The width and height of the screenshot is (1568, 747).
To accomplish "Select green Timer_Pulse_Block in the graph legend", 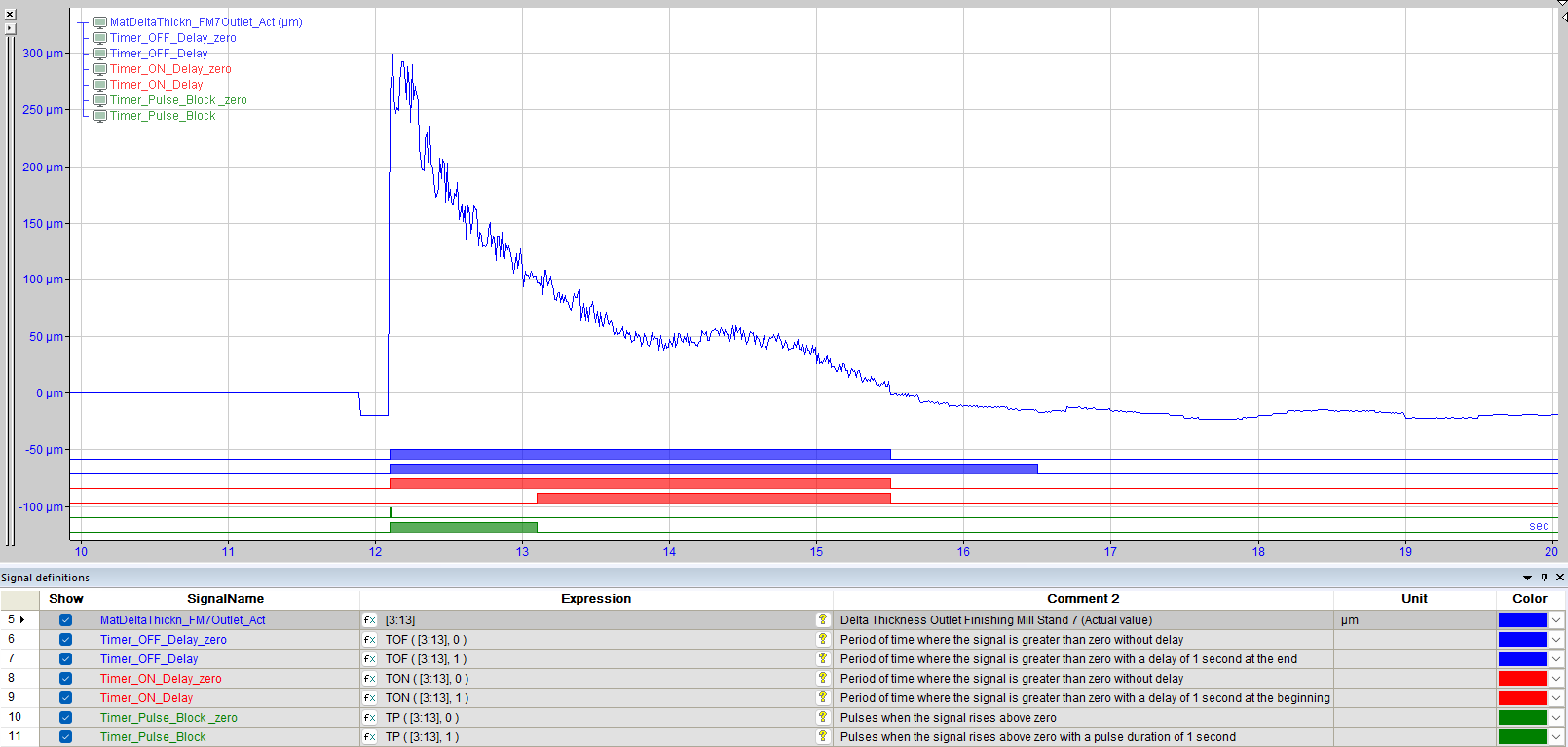I will (x=163, y=116).
